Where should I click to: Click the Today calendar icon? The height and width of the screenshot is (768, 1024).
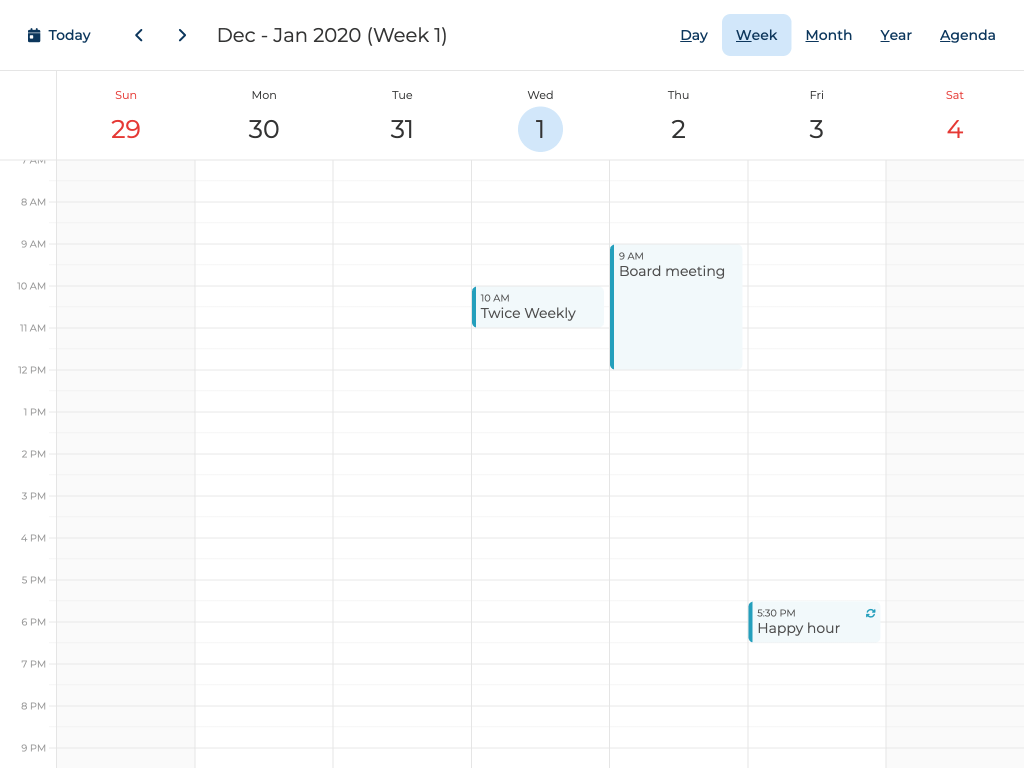(34, 36)
